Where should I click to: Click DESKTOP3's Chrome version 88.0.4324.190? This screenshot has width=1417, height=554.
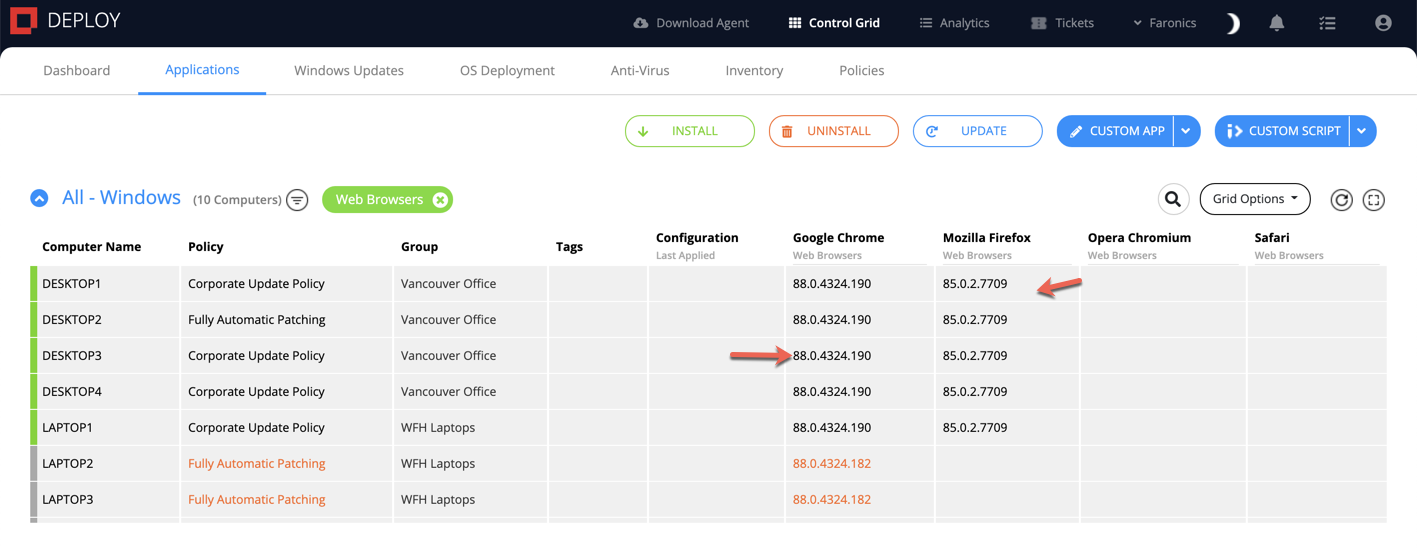[832, 356]
